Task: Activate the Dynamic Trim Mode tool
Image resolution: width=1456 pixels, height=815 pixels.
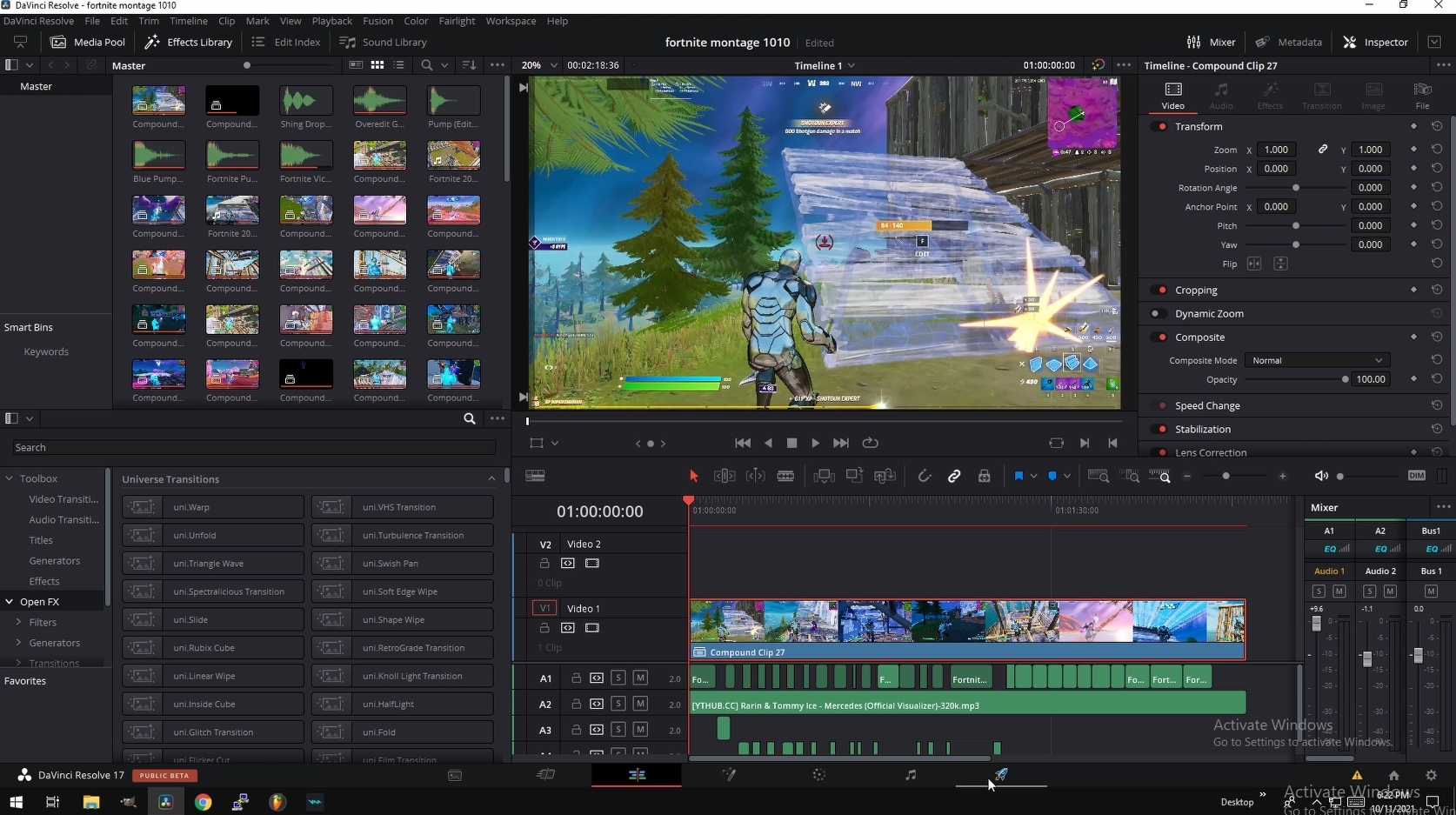Action: click(x=756, y=476)
